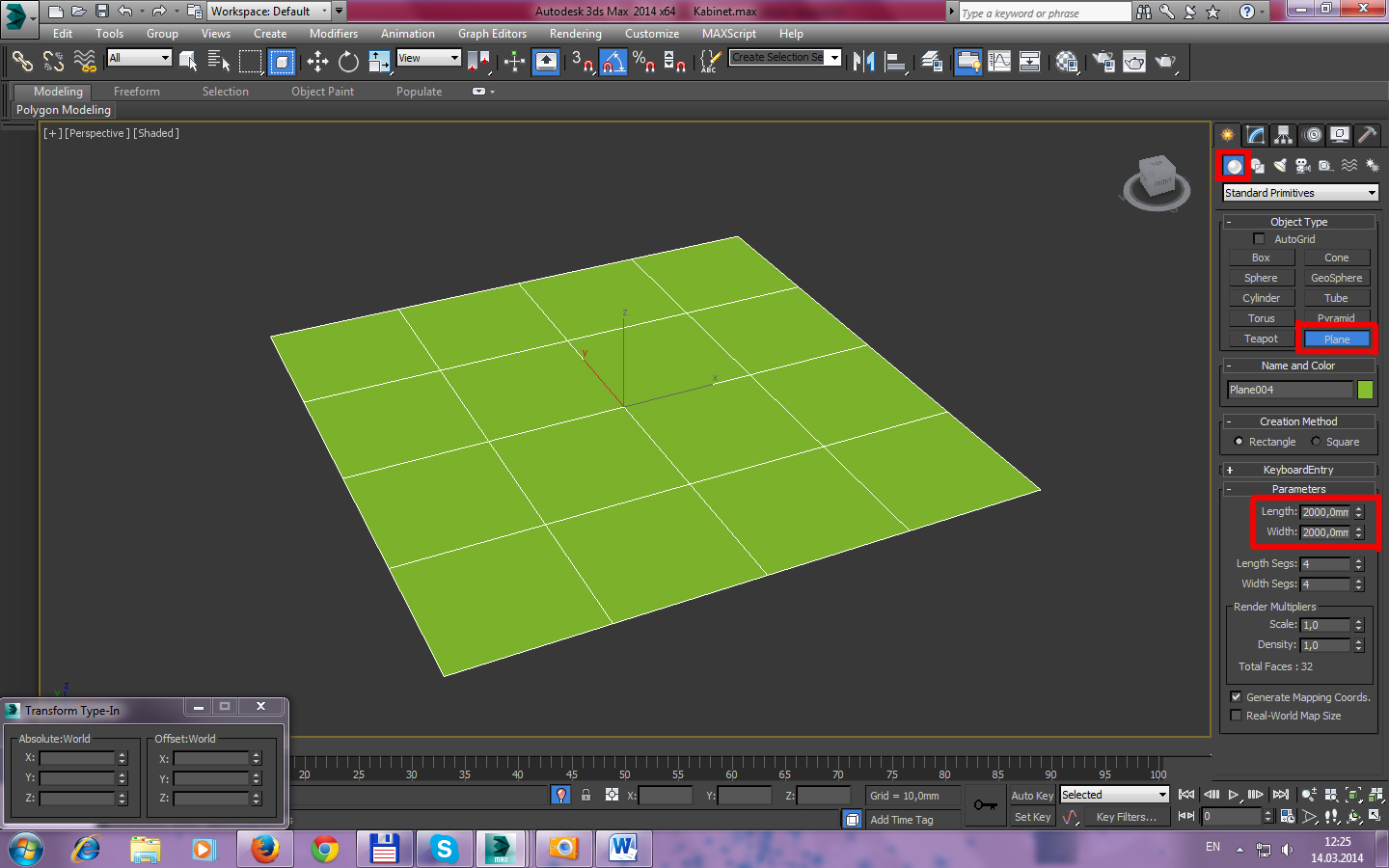Open the View reference coordinate dropdown
1389x868 pixels.
coord(429,58)
